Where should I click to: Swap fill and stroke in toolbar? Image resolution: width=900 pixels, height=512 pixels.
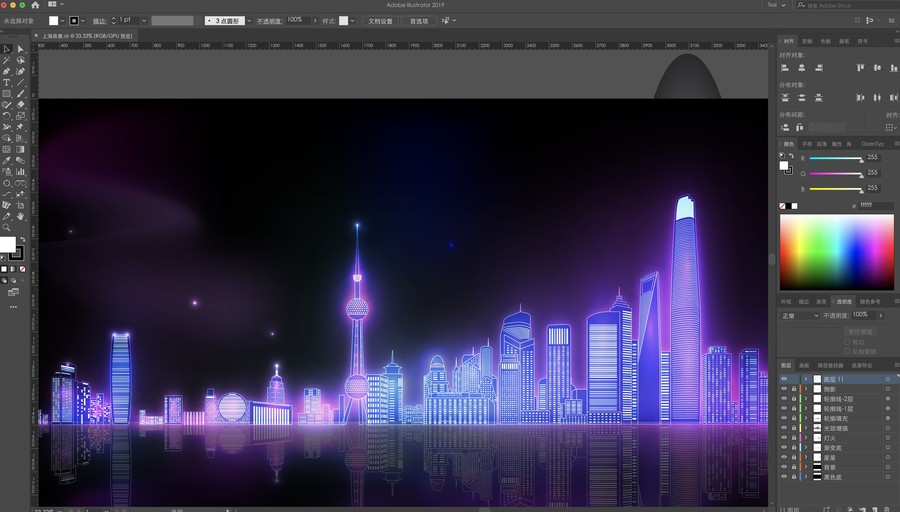[23, 239]
